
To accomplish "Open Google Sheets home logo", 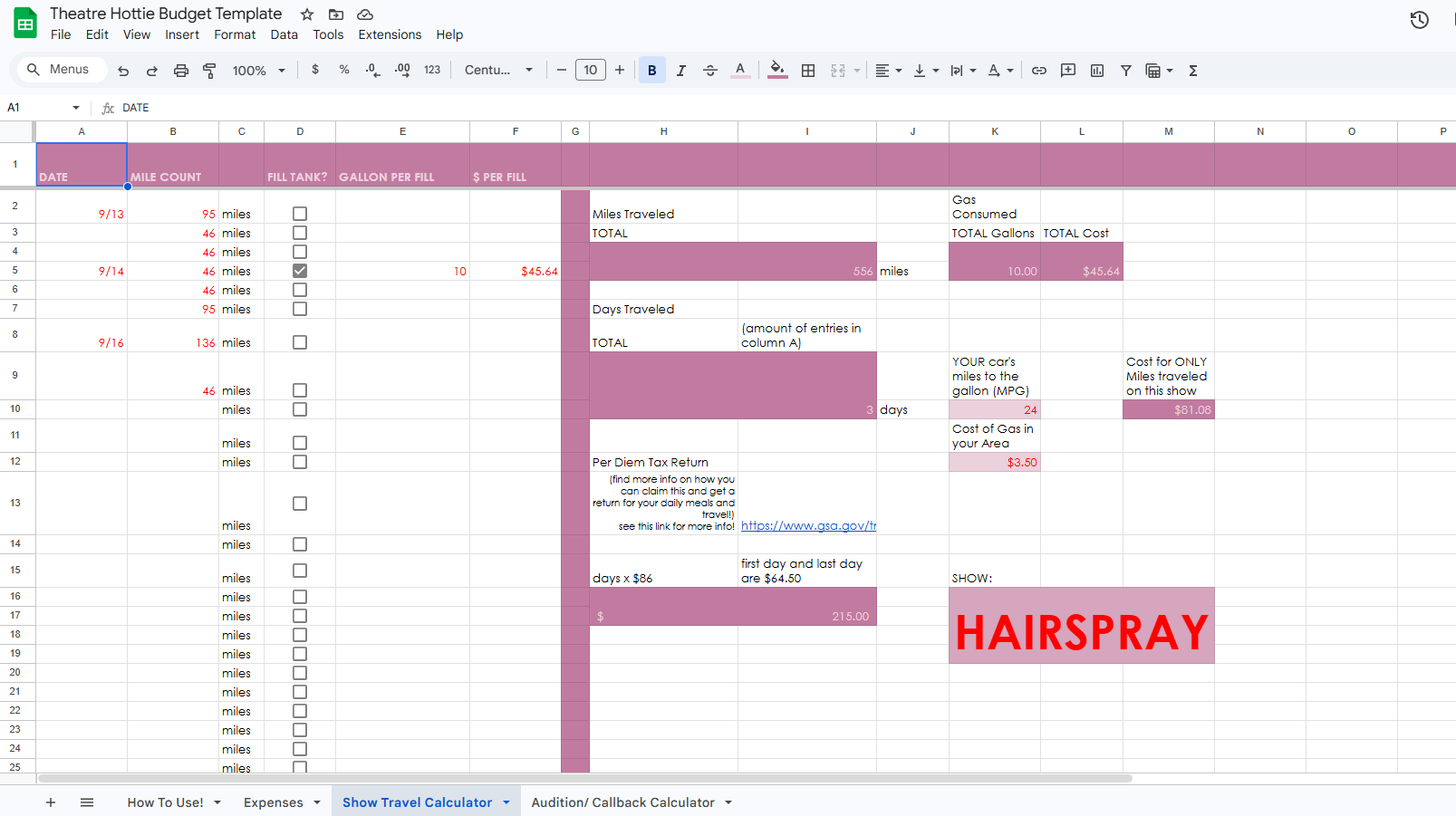I will coord(25,24).
